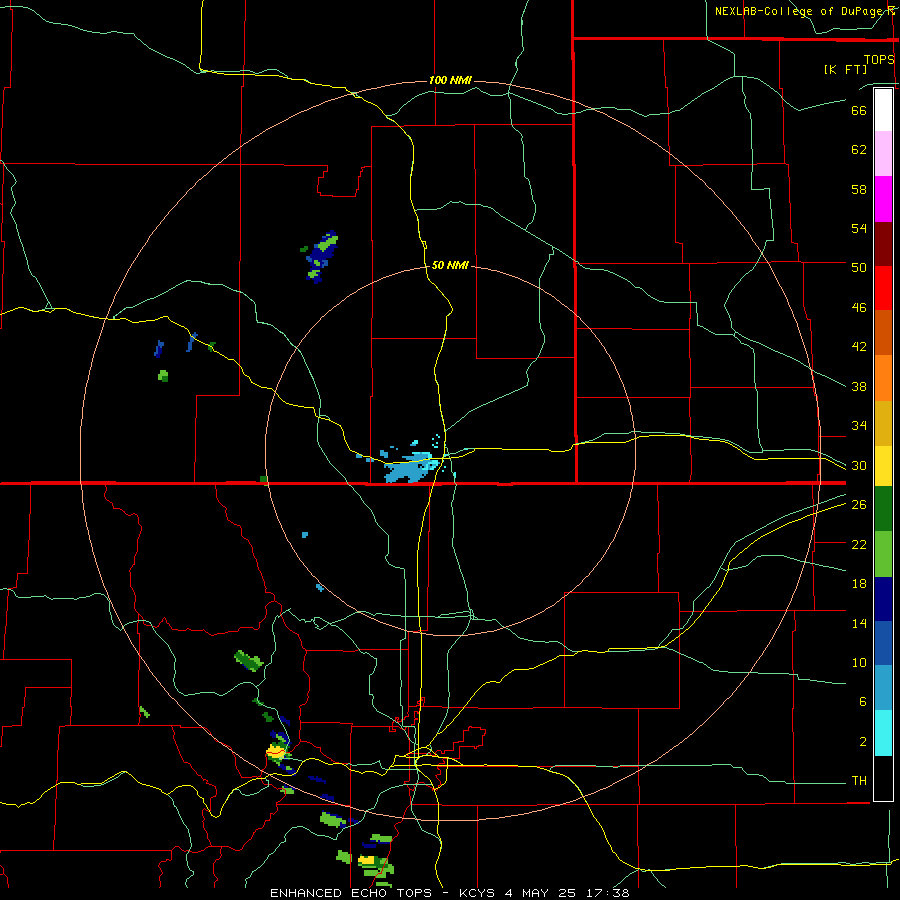Click the legend value "66"
900x900 pixels.
859,110
